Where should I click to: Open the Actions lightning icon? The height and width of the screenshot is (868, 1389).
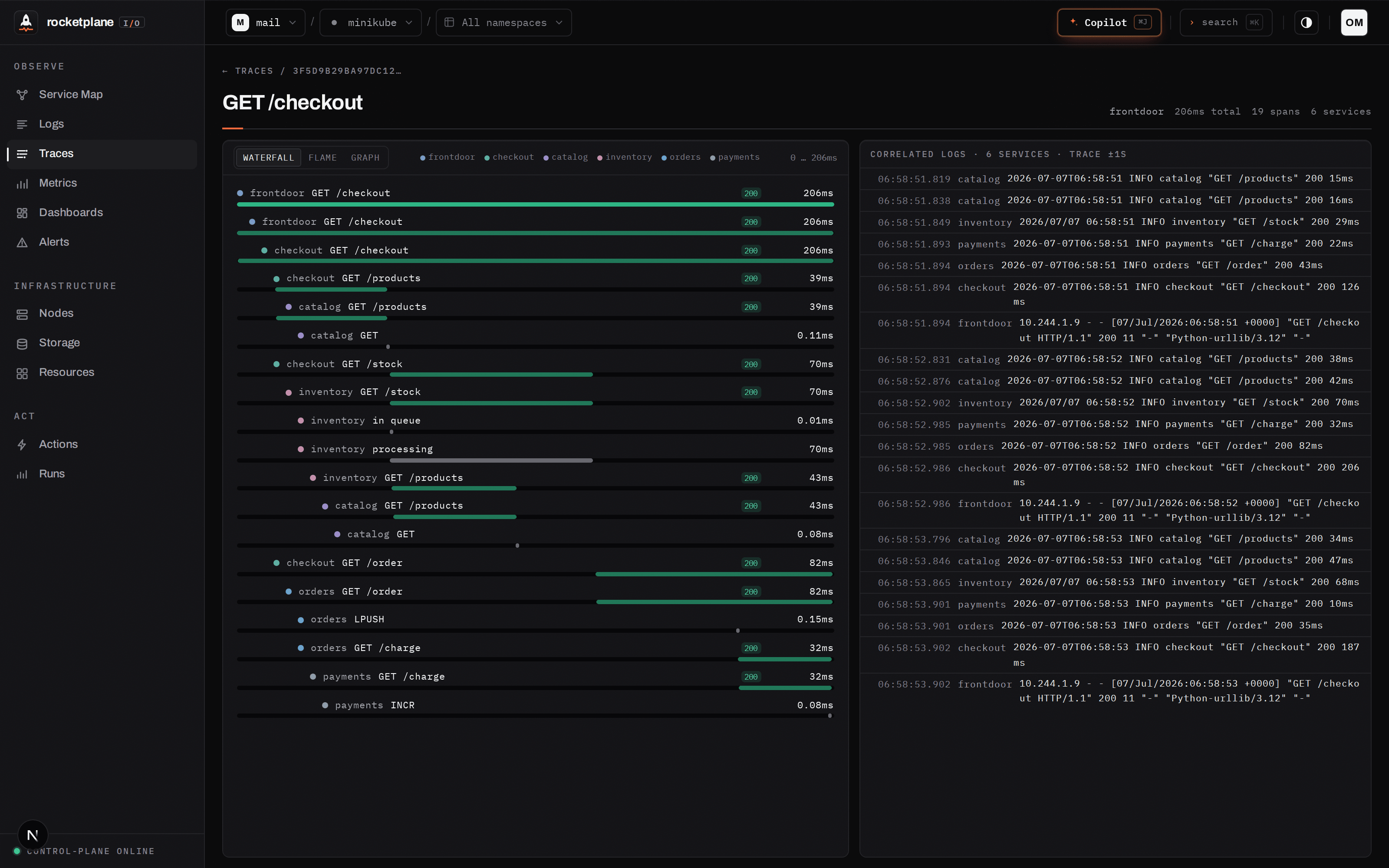point(22,445)
